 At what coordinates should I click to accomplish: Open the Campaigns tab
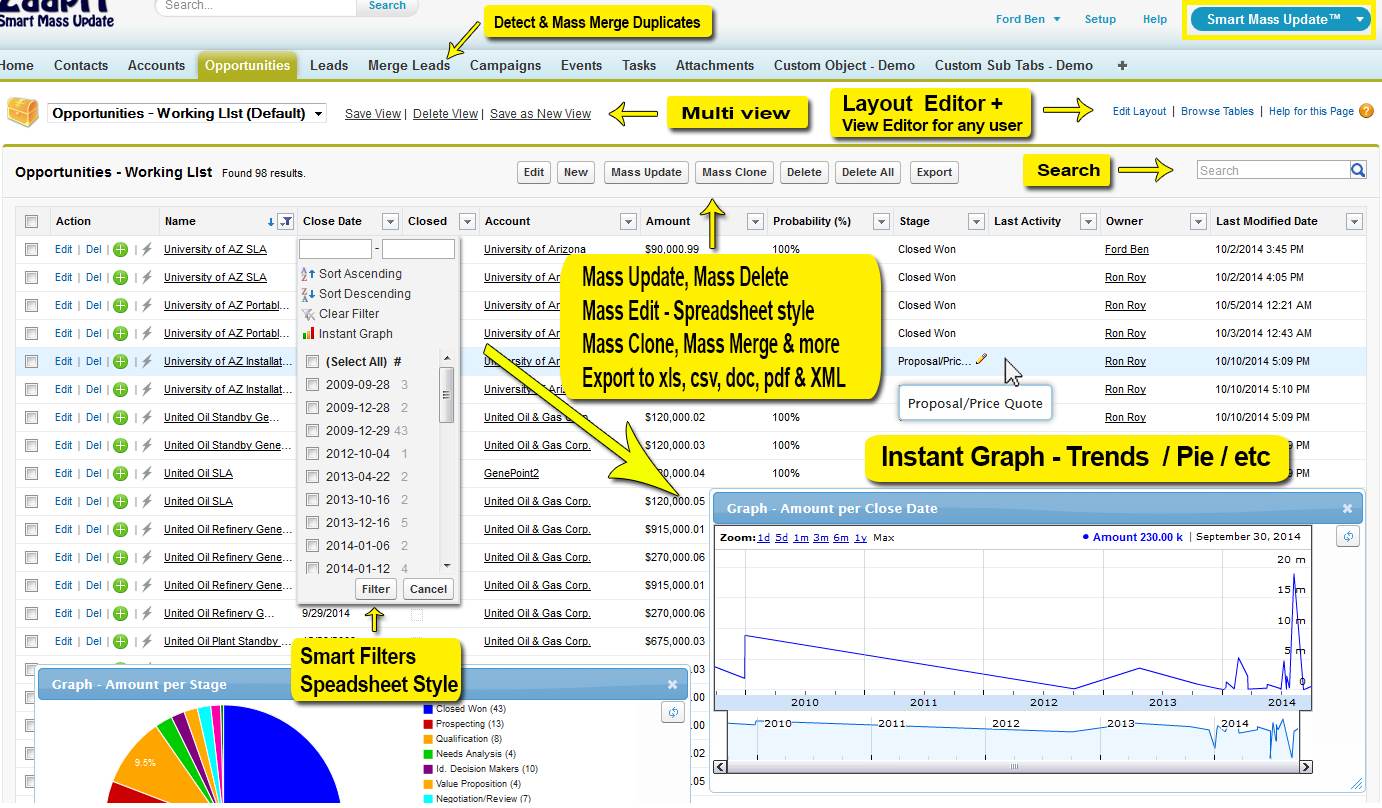505,65
